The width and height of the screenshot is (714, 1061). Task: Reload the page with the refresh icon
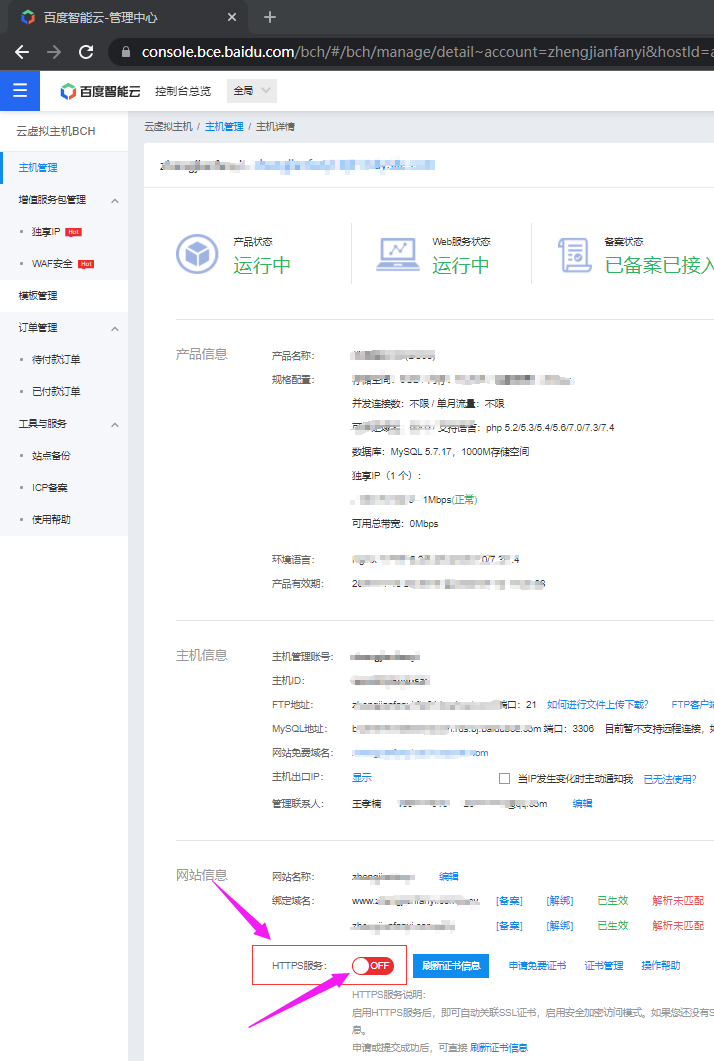tap(86, 52)
